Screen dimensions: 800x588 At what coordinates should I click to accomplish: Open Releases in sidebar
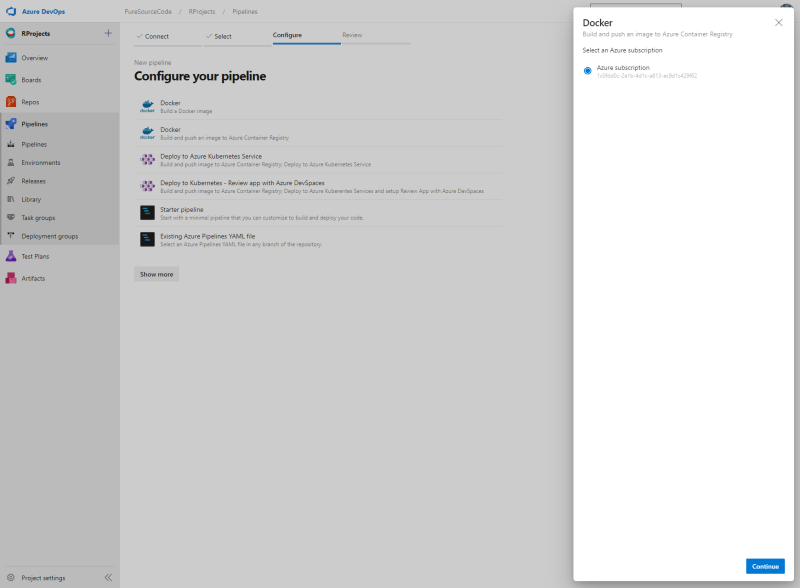tap(34, 181)
